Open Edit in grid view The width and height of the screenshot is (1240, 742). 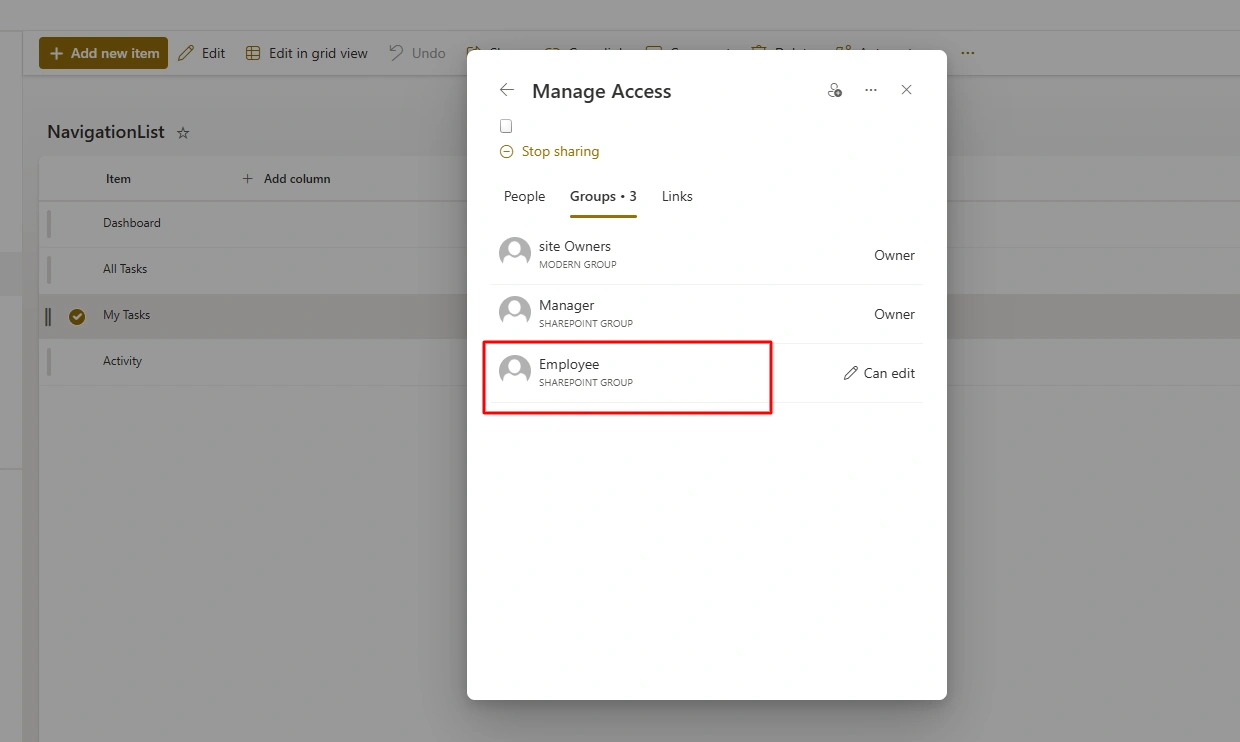pos(307,53)
